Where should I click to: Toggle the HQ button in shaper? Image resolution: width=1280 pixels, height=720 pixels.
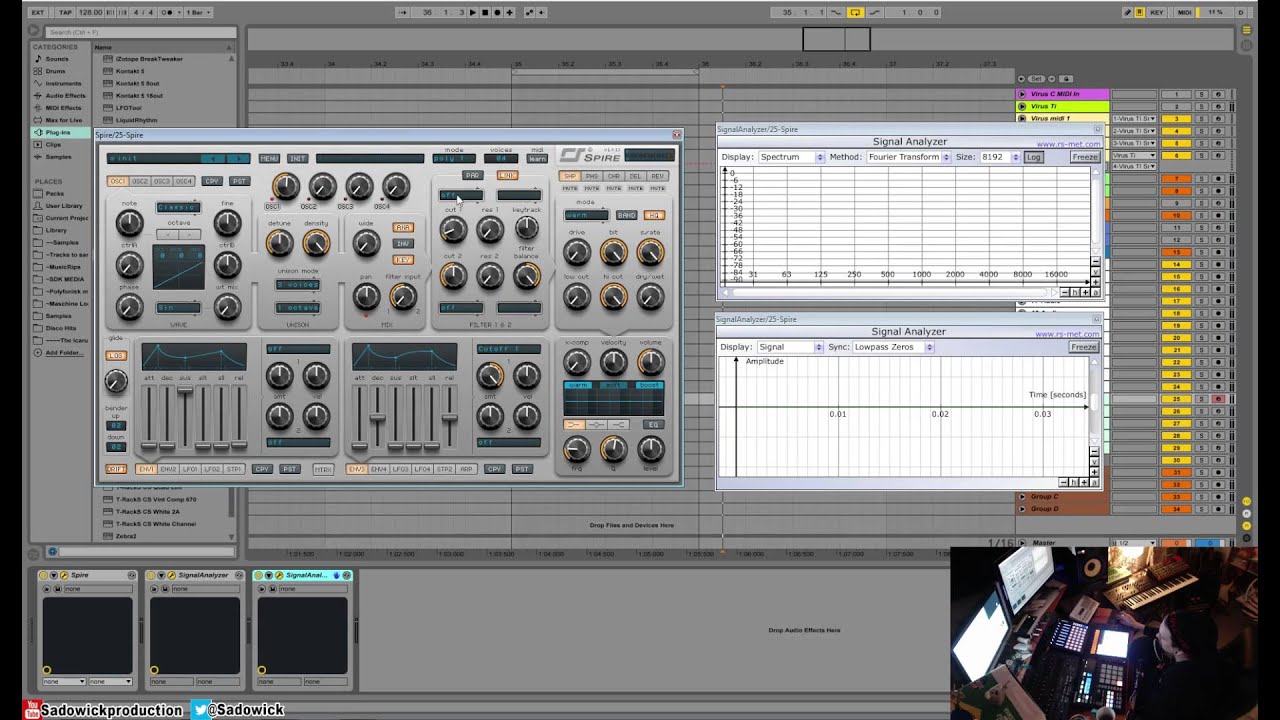655,215
